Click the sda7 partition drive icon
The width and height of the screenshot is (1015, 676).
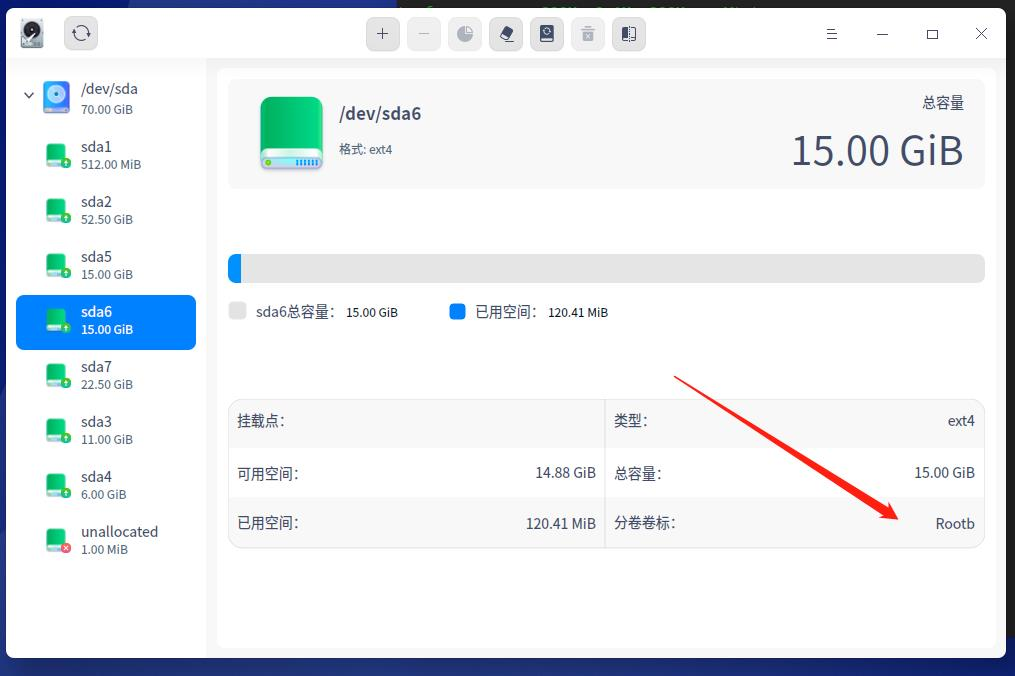tap(58, 376)
